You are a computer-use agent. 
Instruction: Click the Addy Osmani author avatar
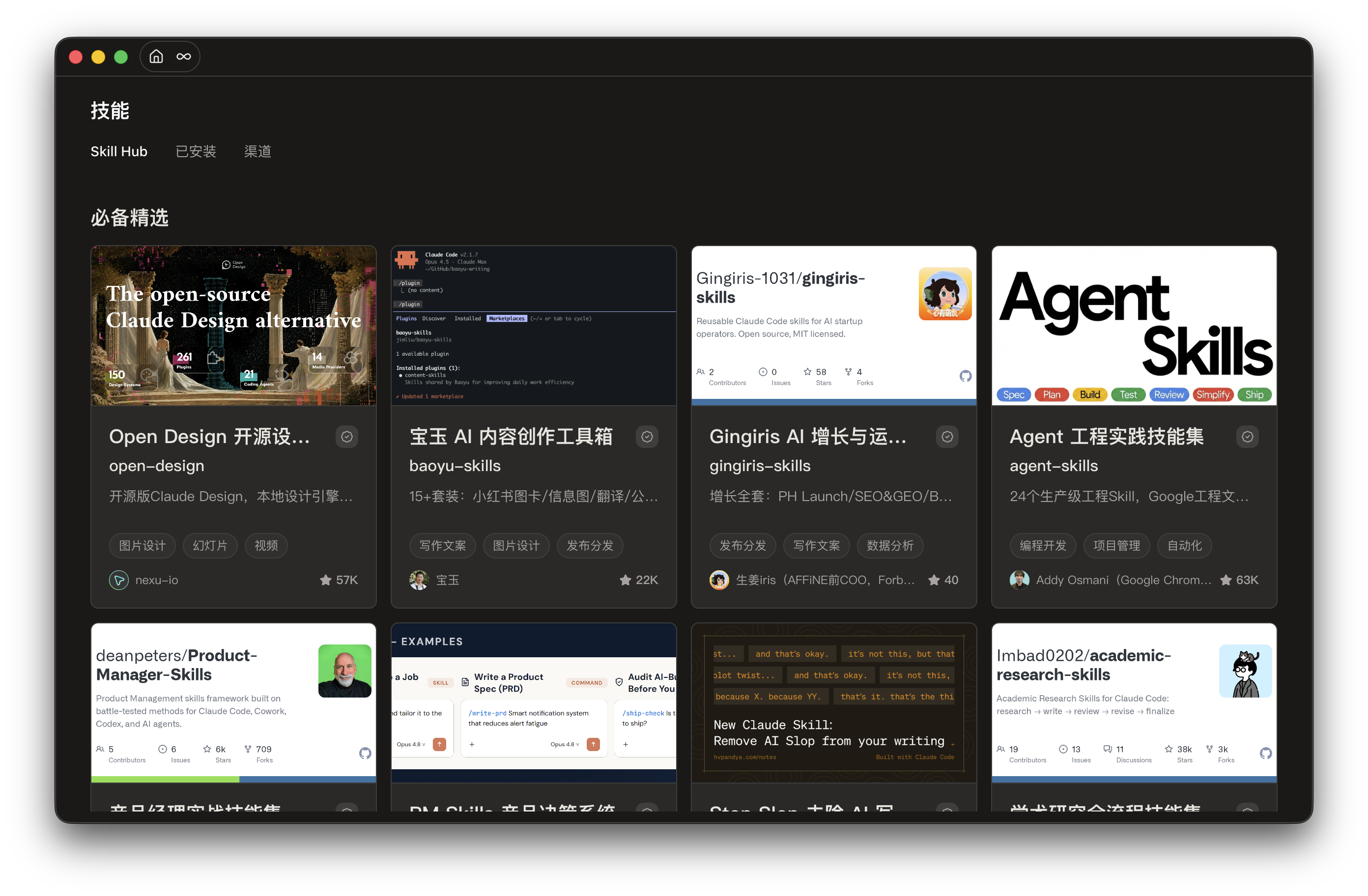point(1020,580)
